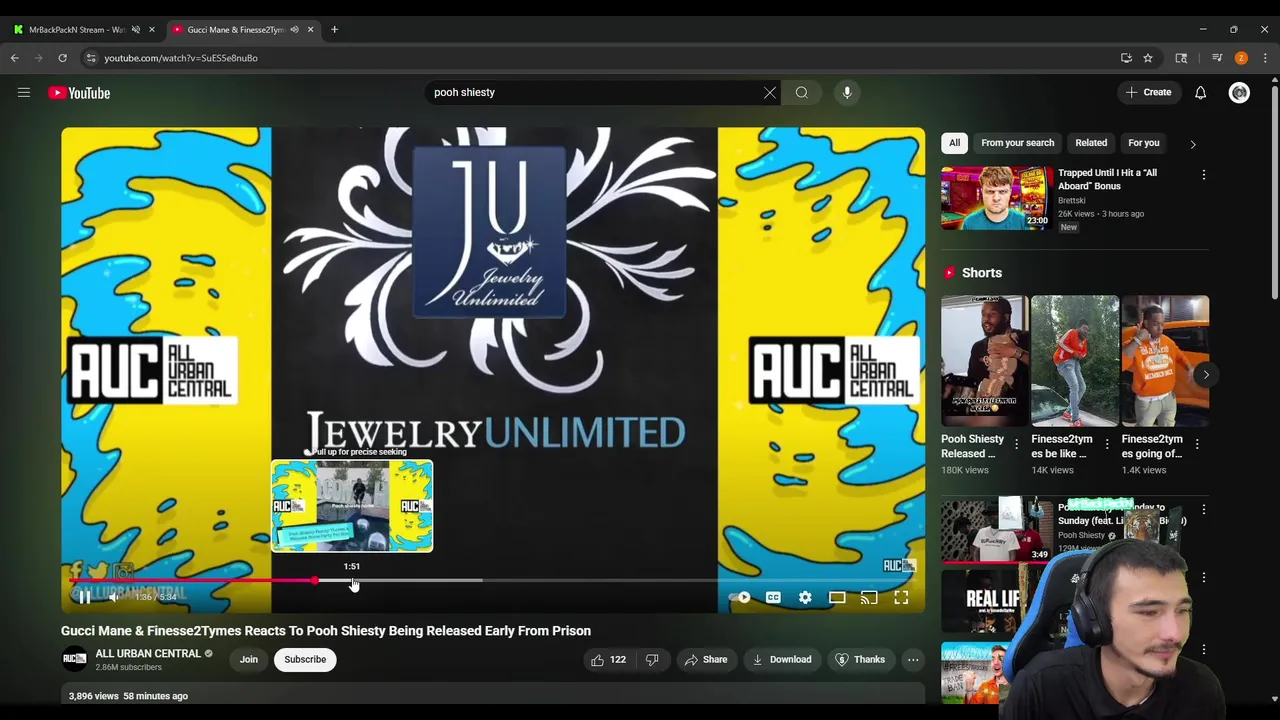Mute audio on MrBackPackN Stream tab
This screenshot has width=1280, height=720.
tap(136, 30)
